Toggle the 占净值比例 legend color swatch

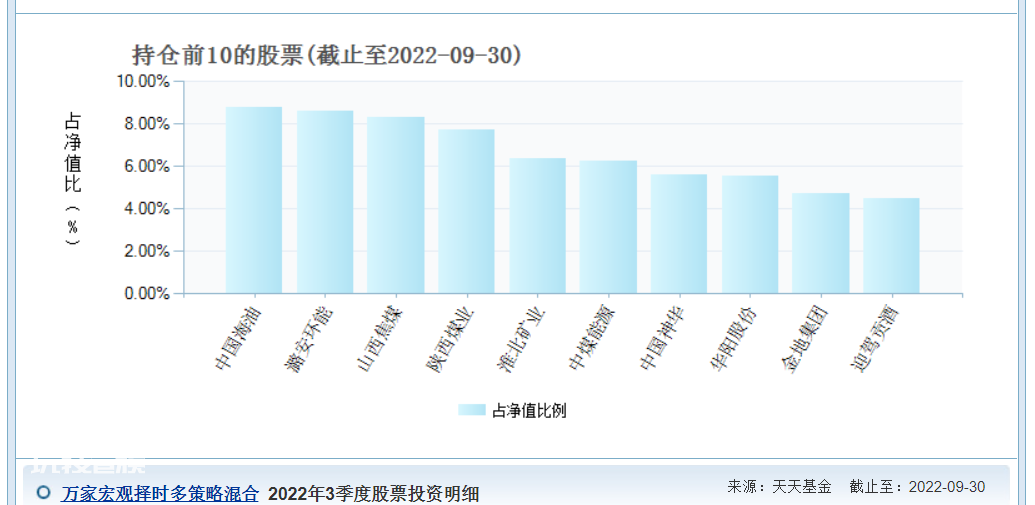point(472,411)
